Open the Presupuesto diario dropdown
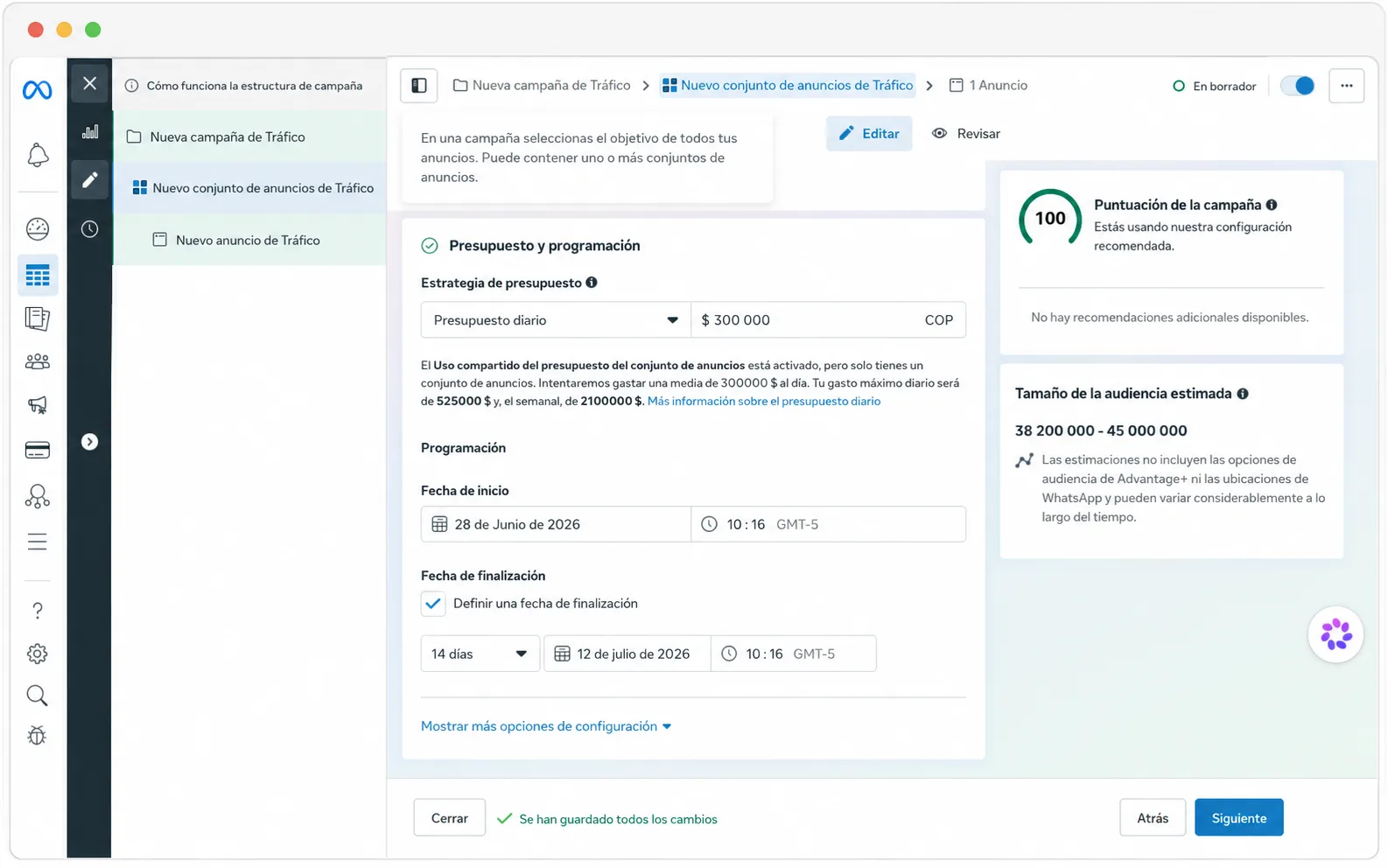Viewport: 1388px width, 868px height. click(556, 320)
